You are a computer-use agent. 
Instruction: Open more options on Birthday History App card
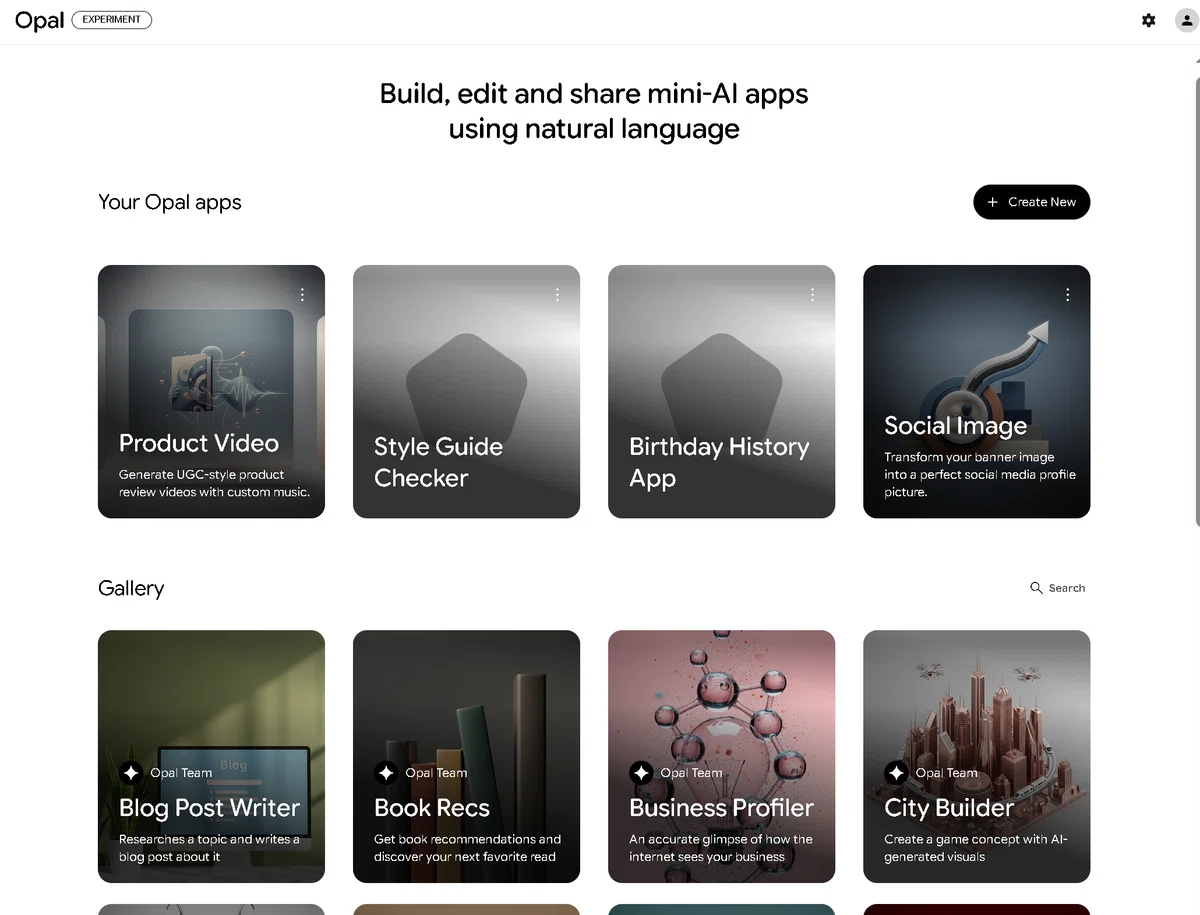(812, 294)
